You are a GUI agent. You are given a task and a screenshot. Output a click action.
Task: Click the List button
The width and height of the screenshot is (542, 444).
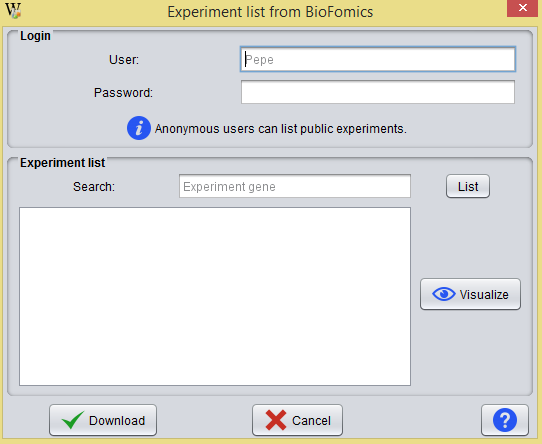pyautogui.click(x=468, y=186)
